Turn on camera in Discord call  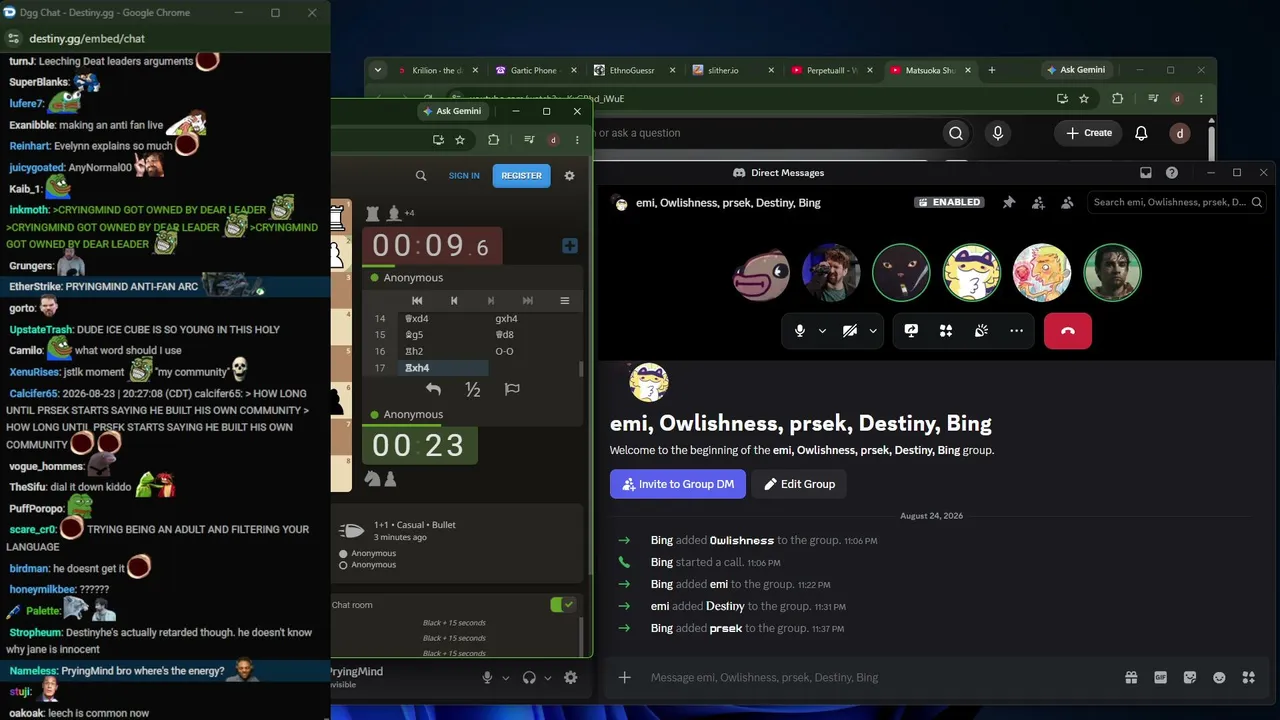(849, 331)
